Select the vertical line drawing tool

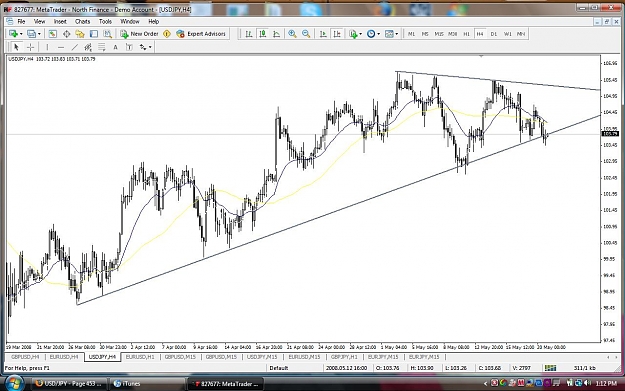click(47, 47)
